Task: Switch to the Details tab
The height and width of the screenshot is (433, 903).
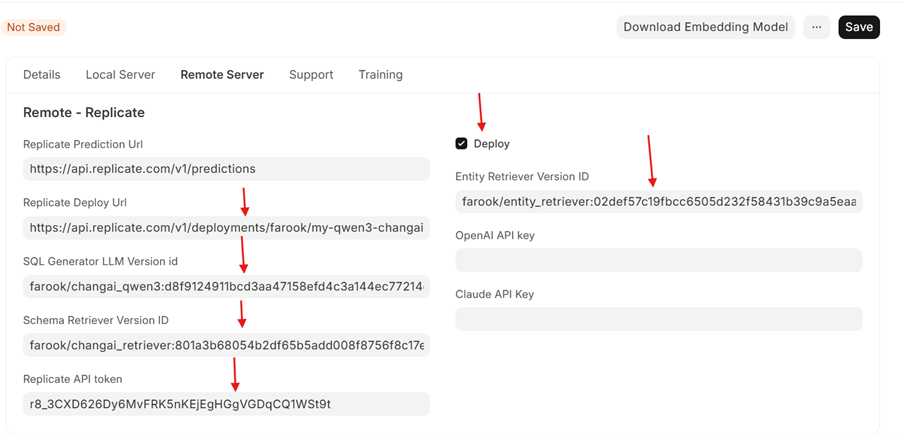Action: click(42, 75)
